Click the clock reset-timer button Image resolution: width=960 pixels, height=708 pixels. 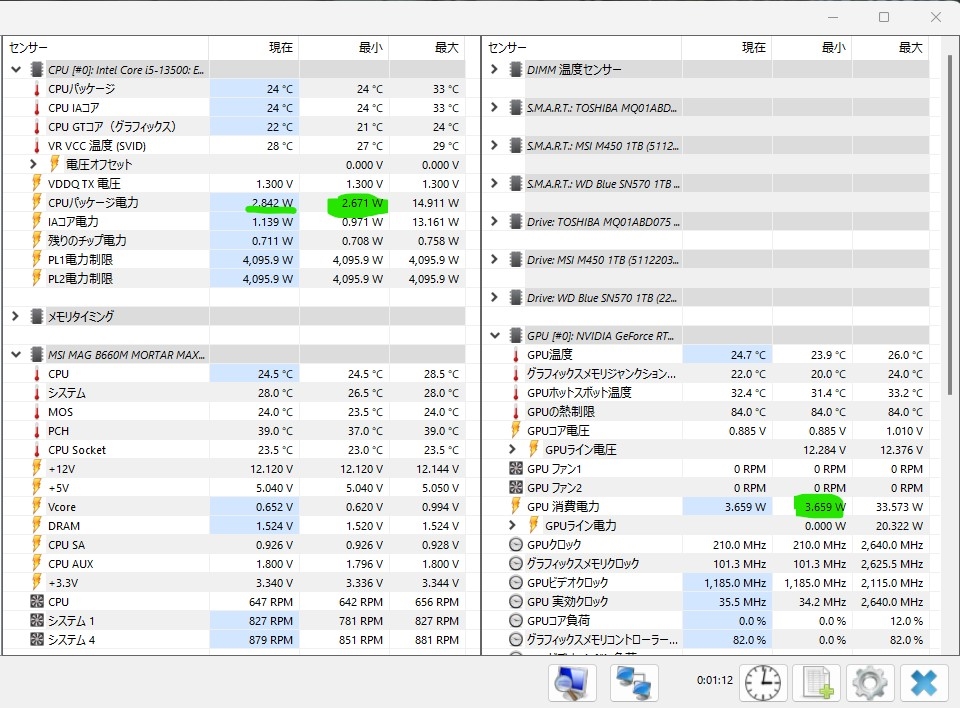[x=763, y=682]
